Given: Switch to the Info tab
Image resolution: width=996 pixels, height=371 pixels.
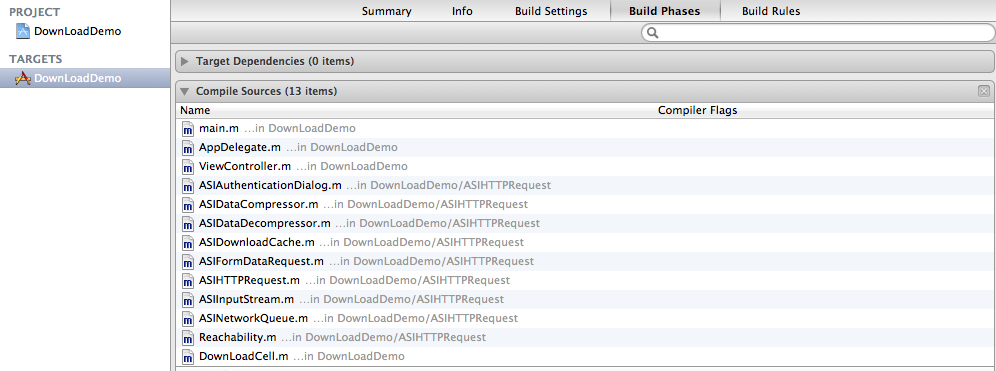Looking at the screenshot, I should tap(462, 11).
